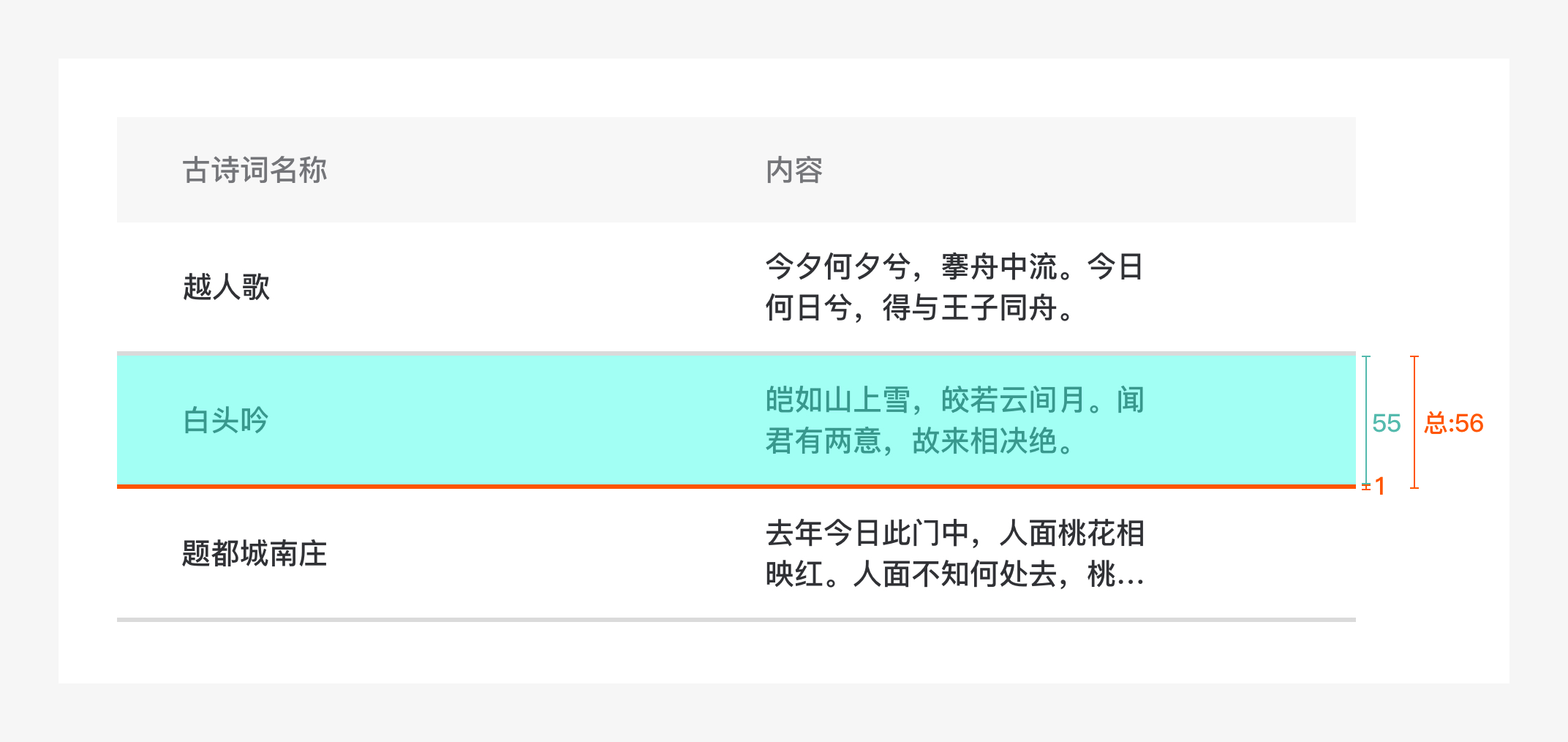Click the ellipsis ending the 题都城南庄 poem
Image resolution: width=1568 pixels, height=742 pixels.
point(1129,577)
